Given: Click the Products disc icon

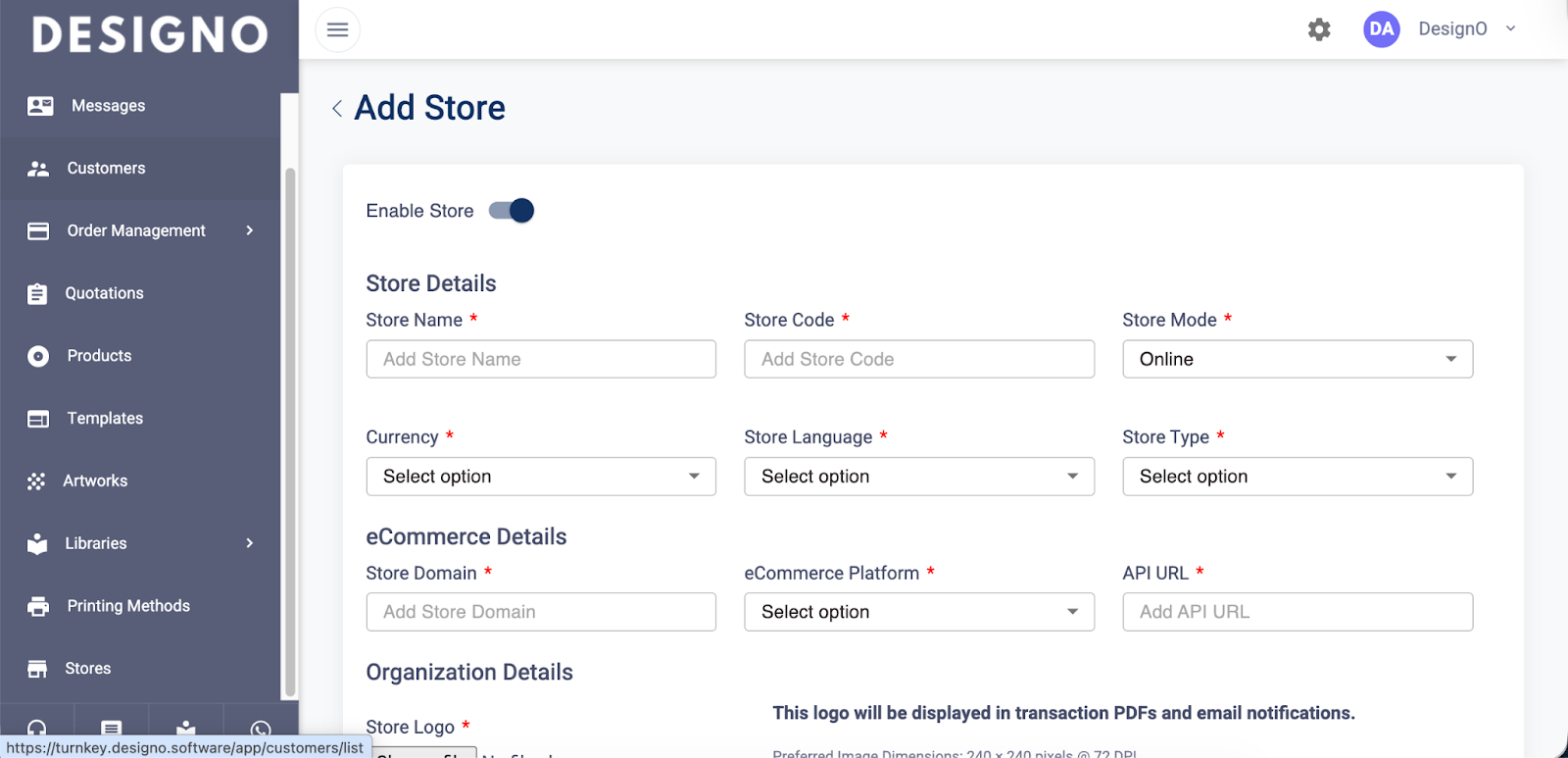Looking at the screenshot, I should click(x=38, y=356).
